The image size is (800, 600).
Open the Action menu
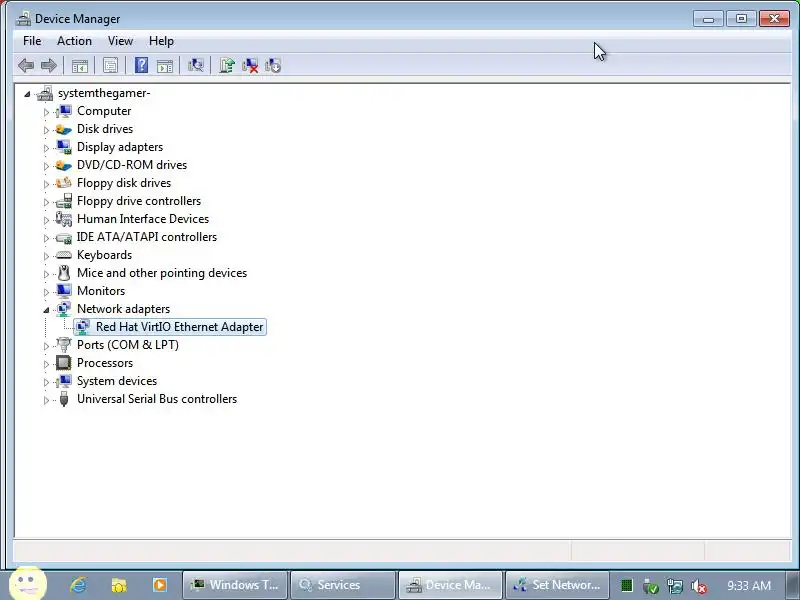pyautogui.click(x=74, y=41)
